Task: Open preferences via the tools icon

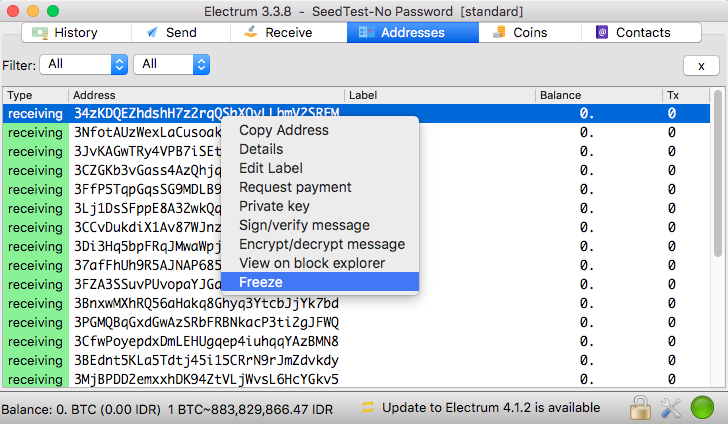Action: pyautogui.click(x=670, y=408)
